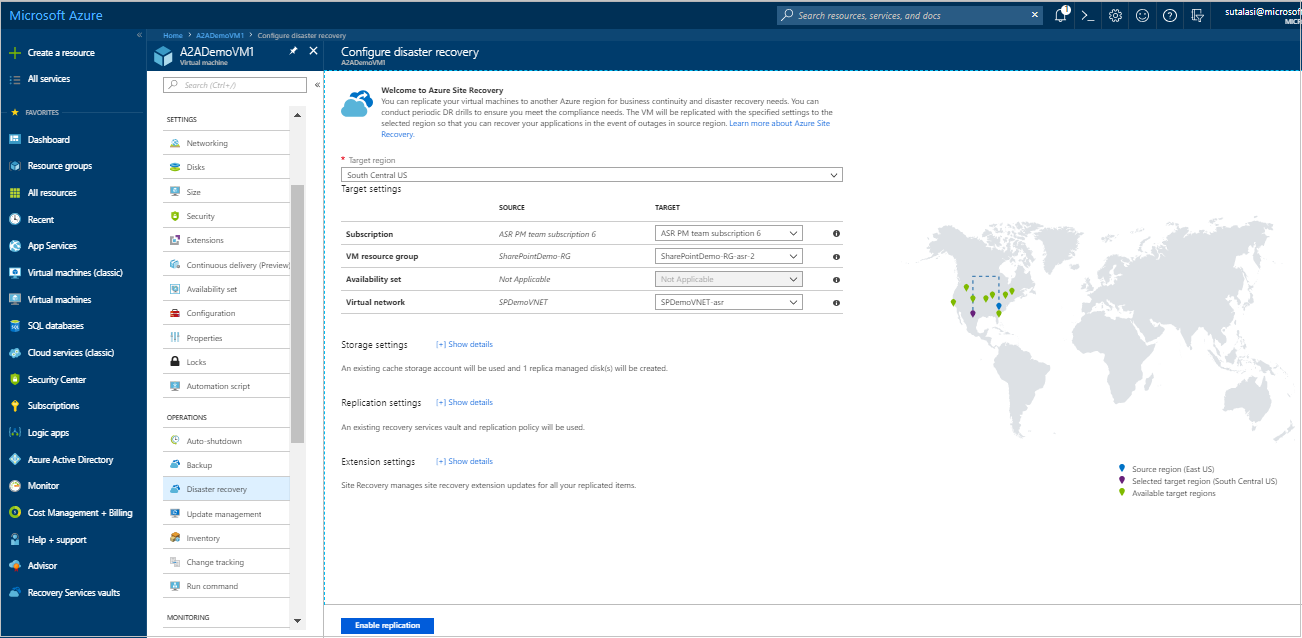Open the target Virtual network dropdown
The width and height of the screenshot is (1302, 638).
coord(729,302)
